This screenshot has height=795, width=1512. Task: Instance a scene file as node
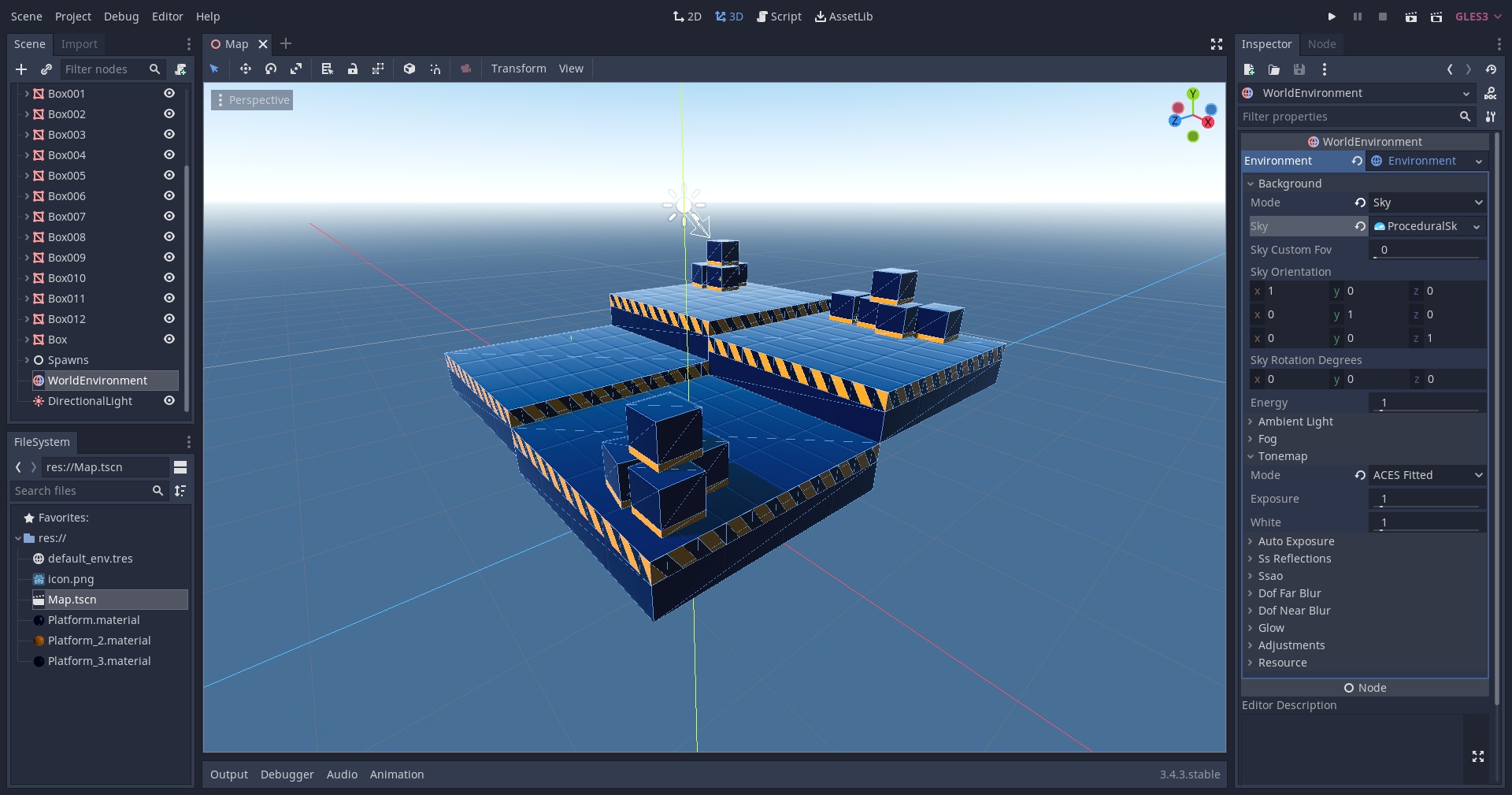[x=46, y=69]
